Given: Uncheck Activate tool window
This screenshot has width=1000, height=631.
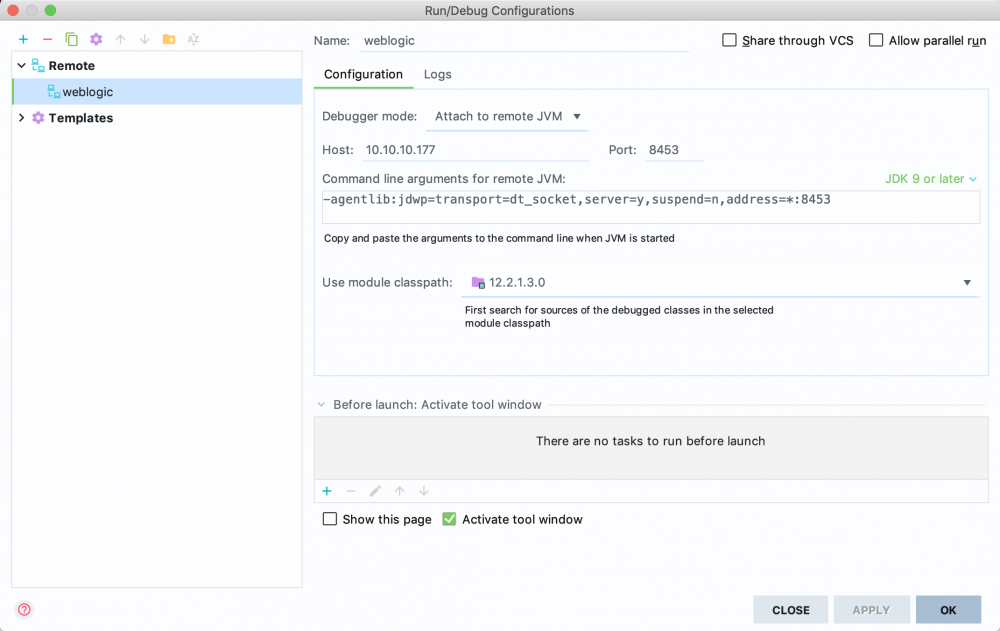Looking at the screenshot, I should [x=449, y=519].
